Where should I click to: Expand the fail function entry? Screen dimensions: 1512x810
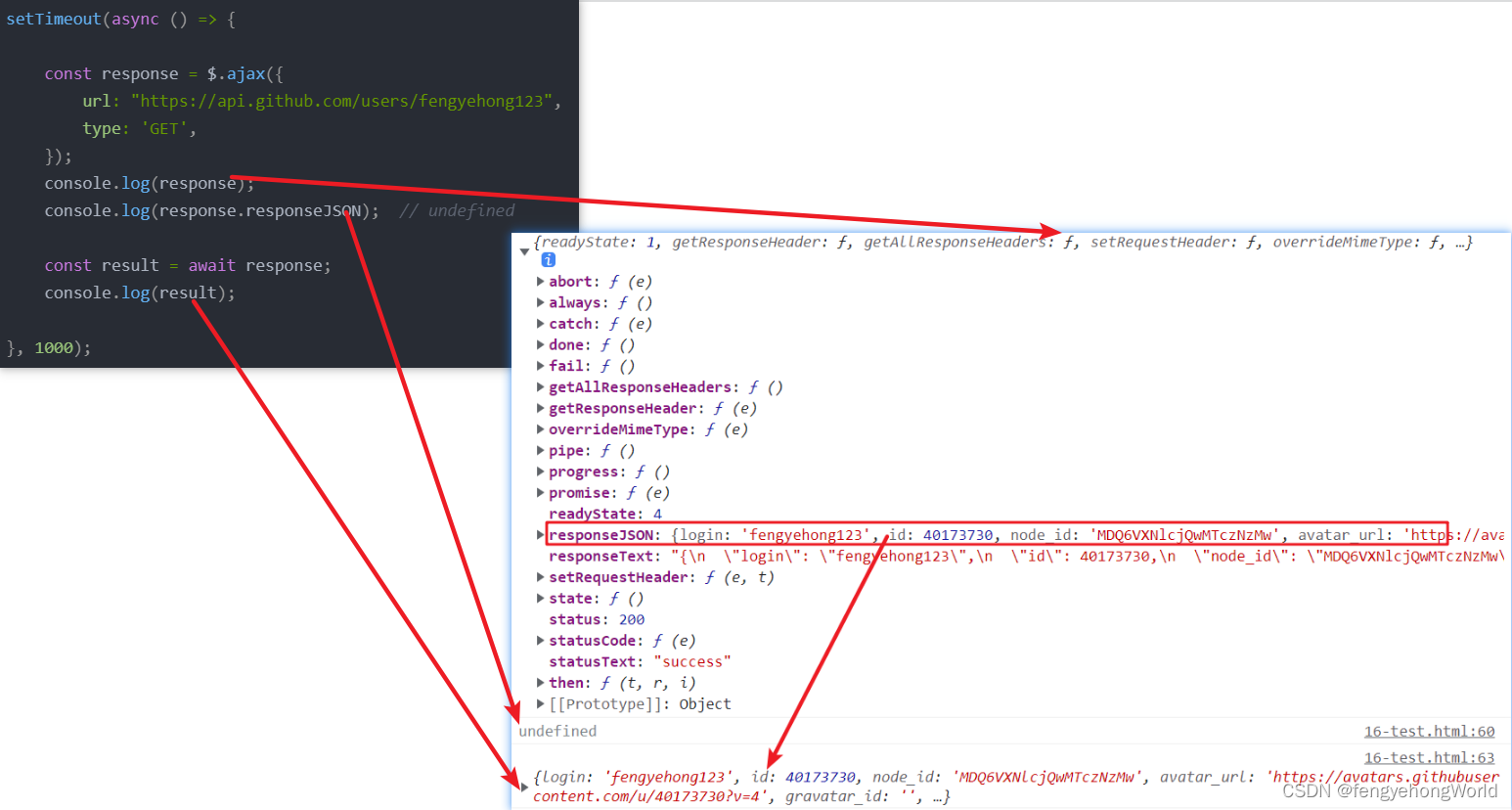(x=540, y=365)
